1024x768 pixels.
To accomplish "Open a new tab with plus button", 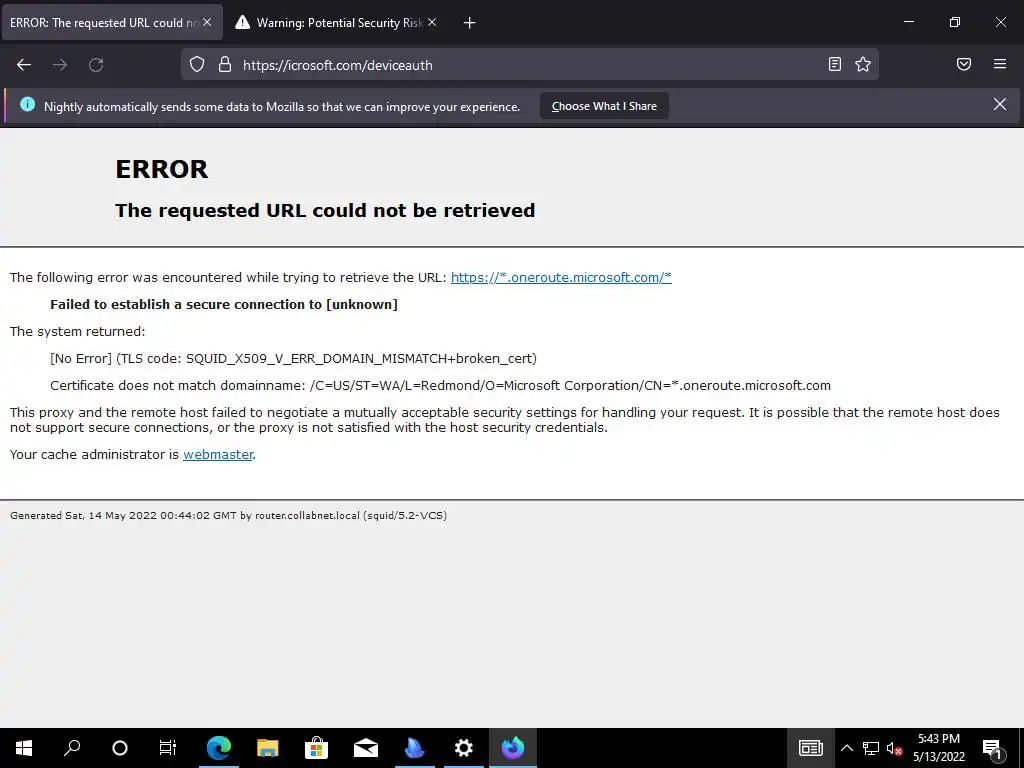I will tap(469, 23).
